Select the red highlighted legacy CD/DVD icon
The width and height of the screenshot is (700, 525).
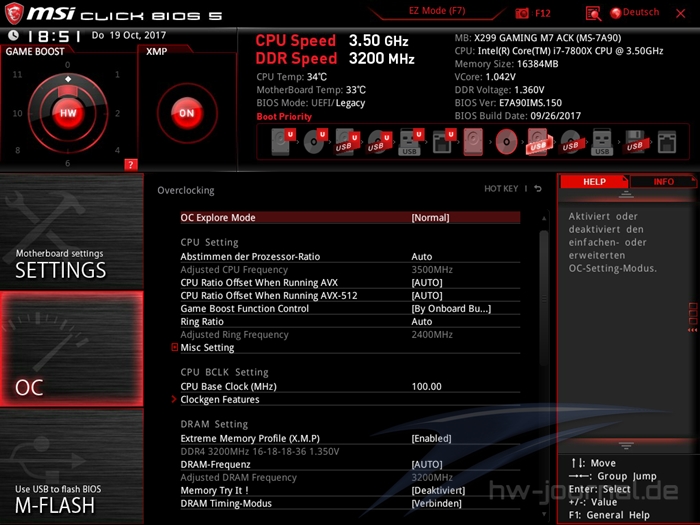tap(506, 142)
